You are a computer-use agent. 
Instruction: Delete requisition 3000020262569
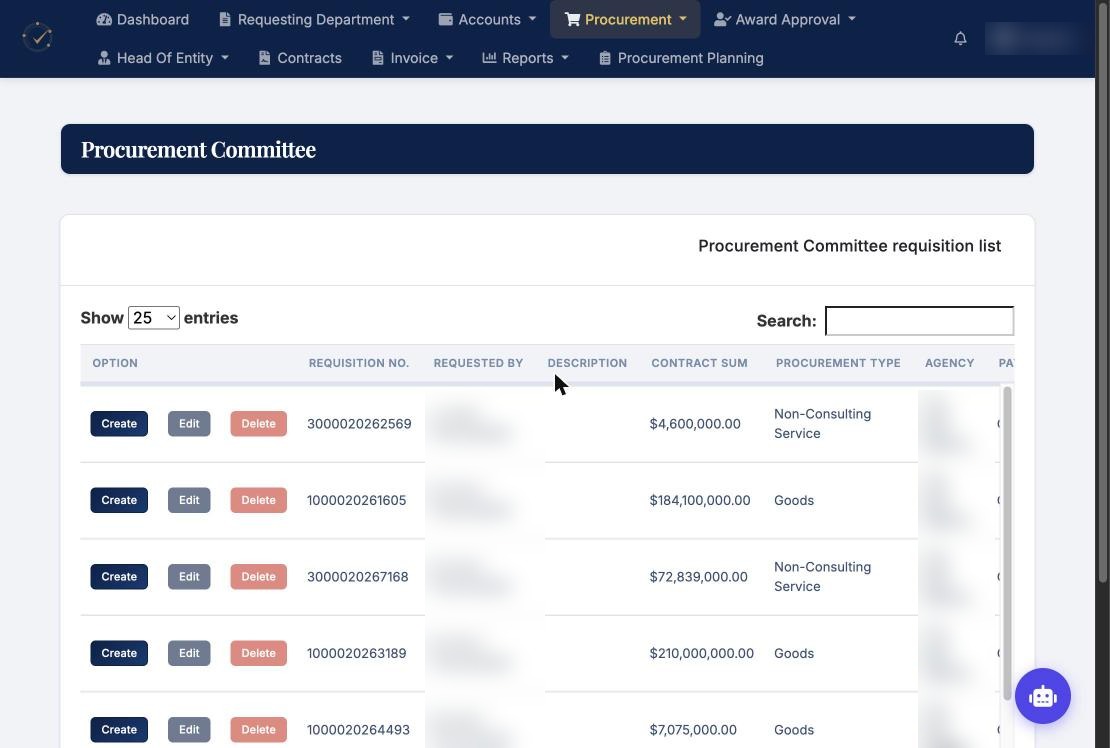258,424
